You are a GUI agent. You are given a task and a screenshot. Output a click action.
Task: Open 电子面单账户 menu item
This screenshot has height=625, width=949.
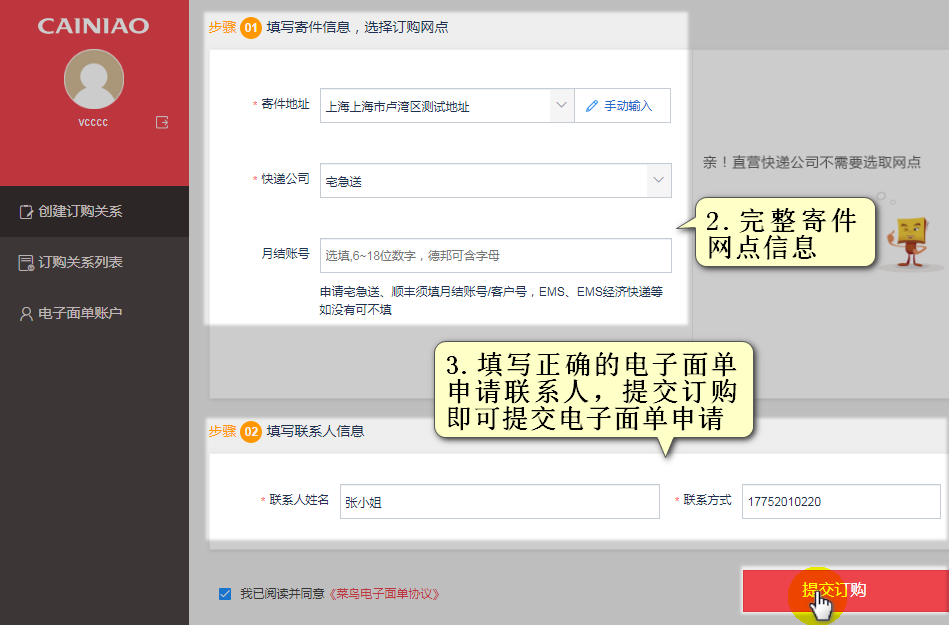94,313
